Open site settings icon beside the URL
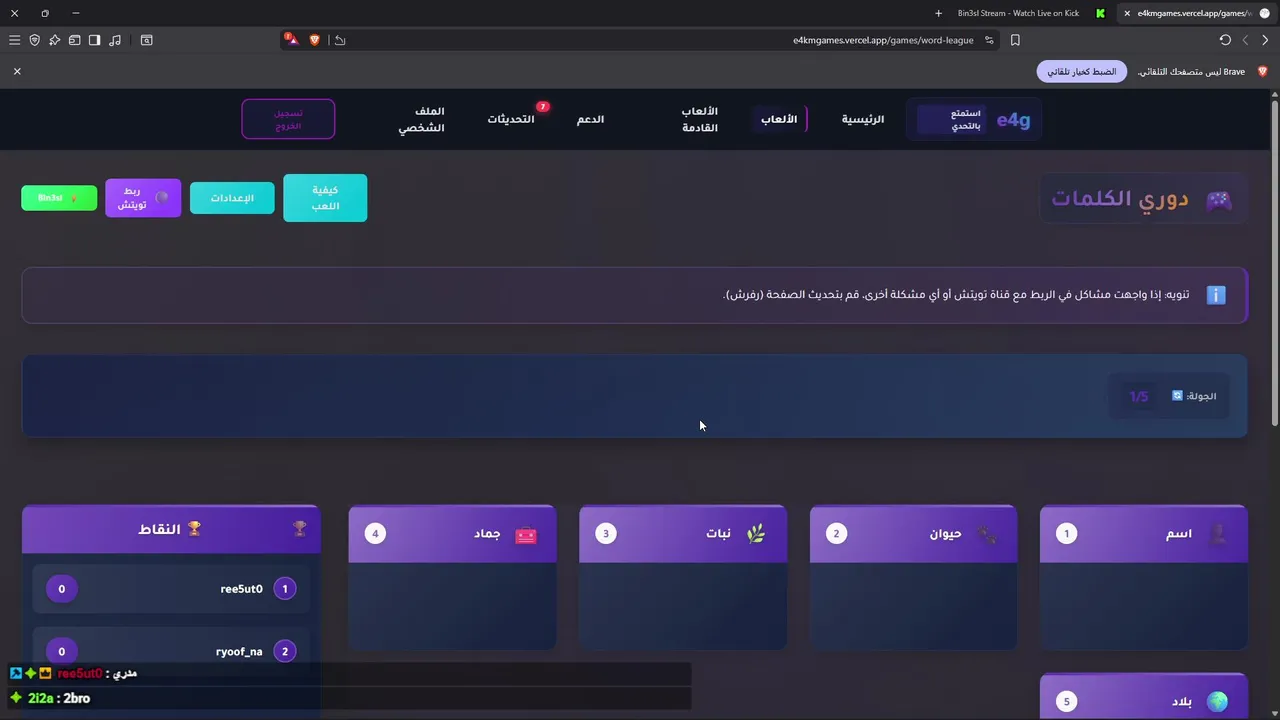Image resolution: width=1280 pixels, height=720 pixels. point(989,40)
